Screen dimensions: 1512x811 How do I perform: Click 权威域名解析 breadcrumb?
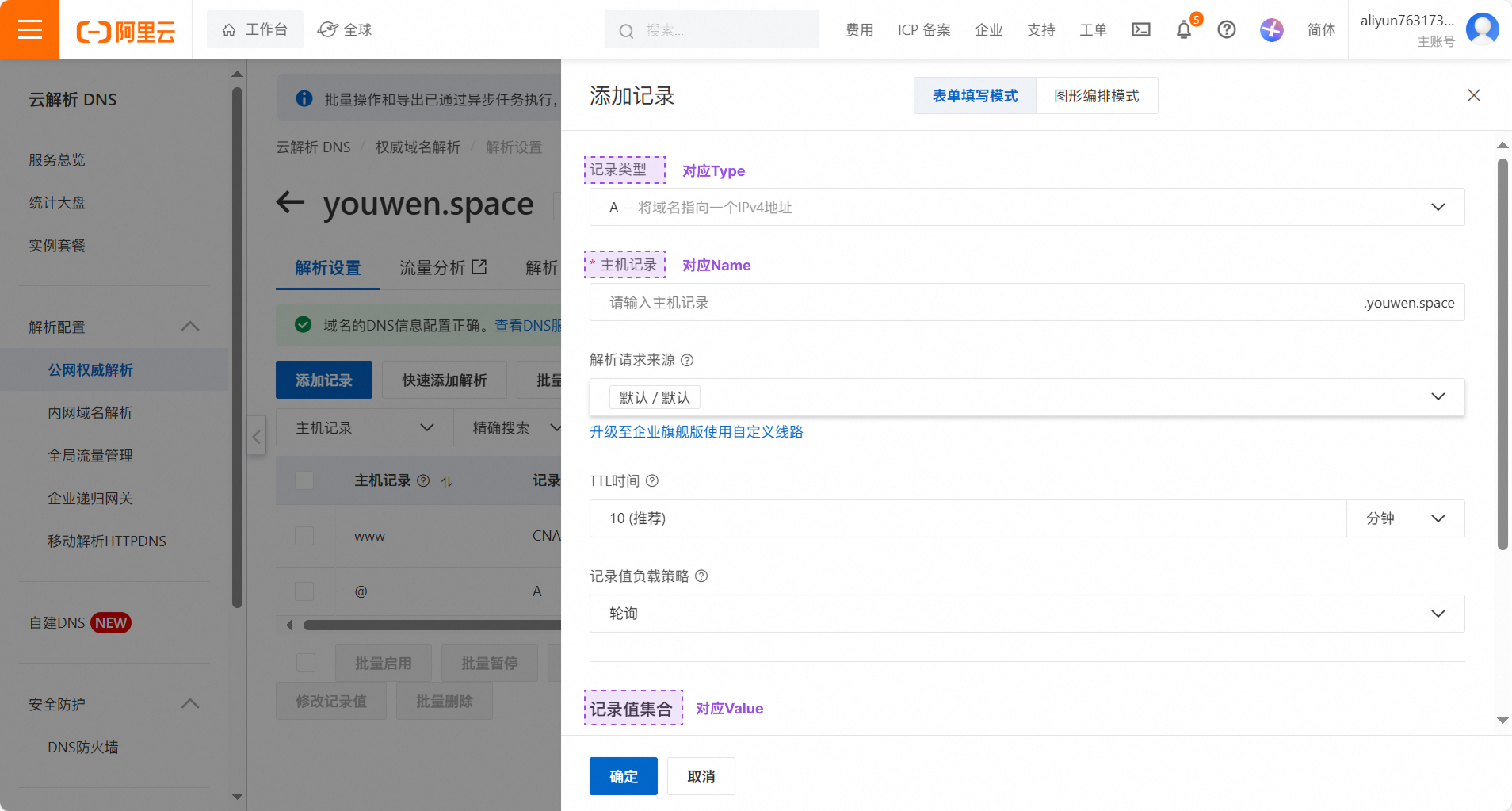click(418, 147)
